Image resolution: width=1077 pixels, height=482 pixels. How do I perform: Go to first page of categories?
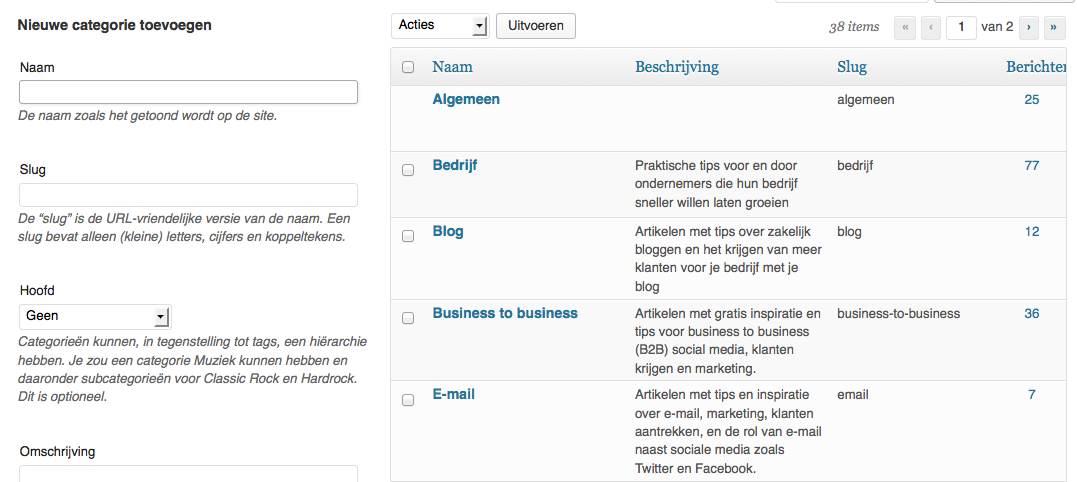click(x=906, y=27)
